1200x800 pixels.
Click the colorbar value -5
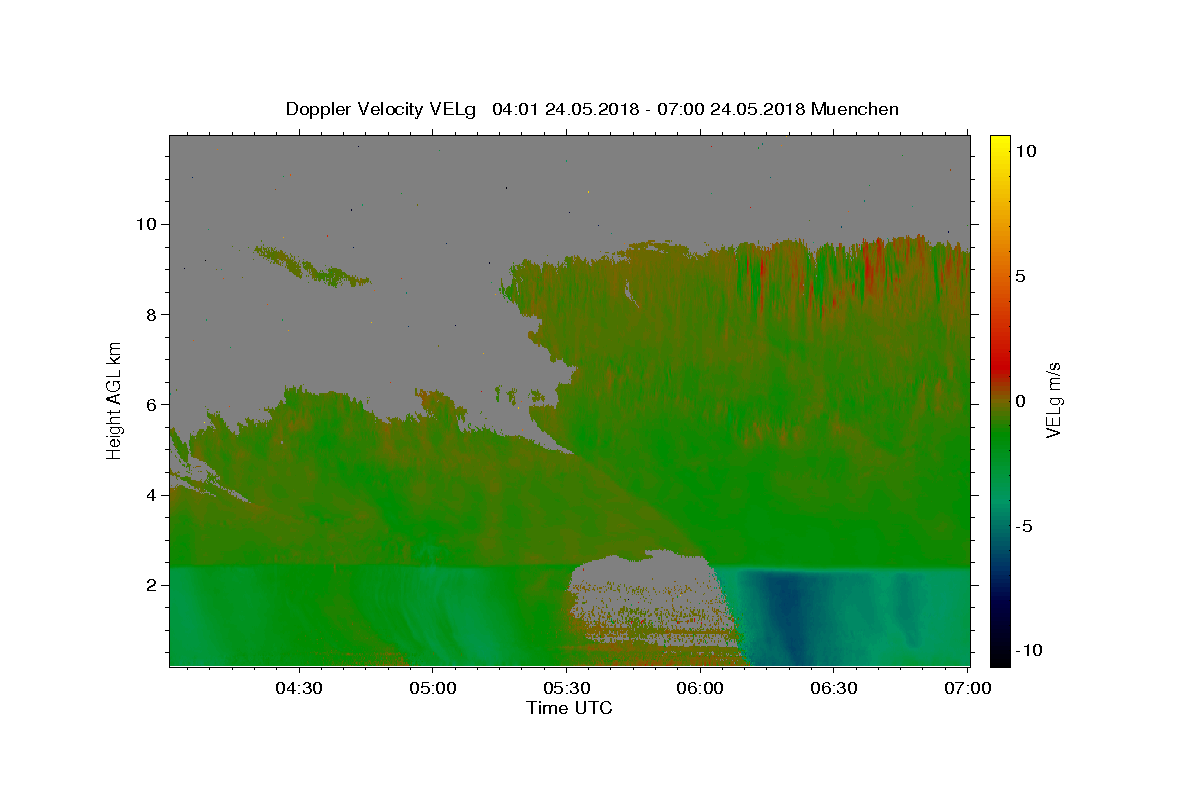(1024, 526)
